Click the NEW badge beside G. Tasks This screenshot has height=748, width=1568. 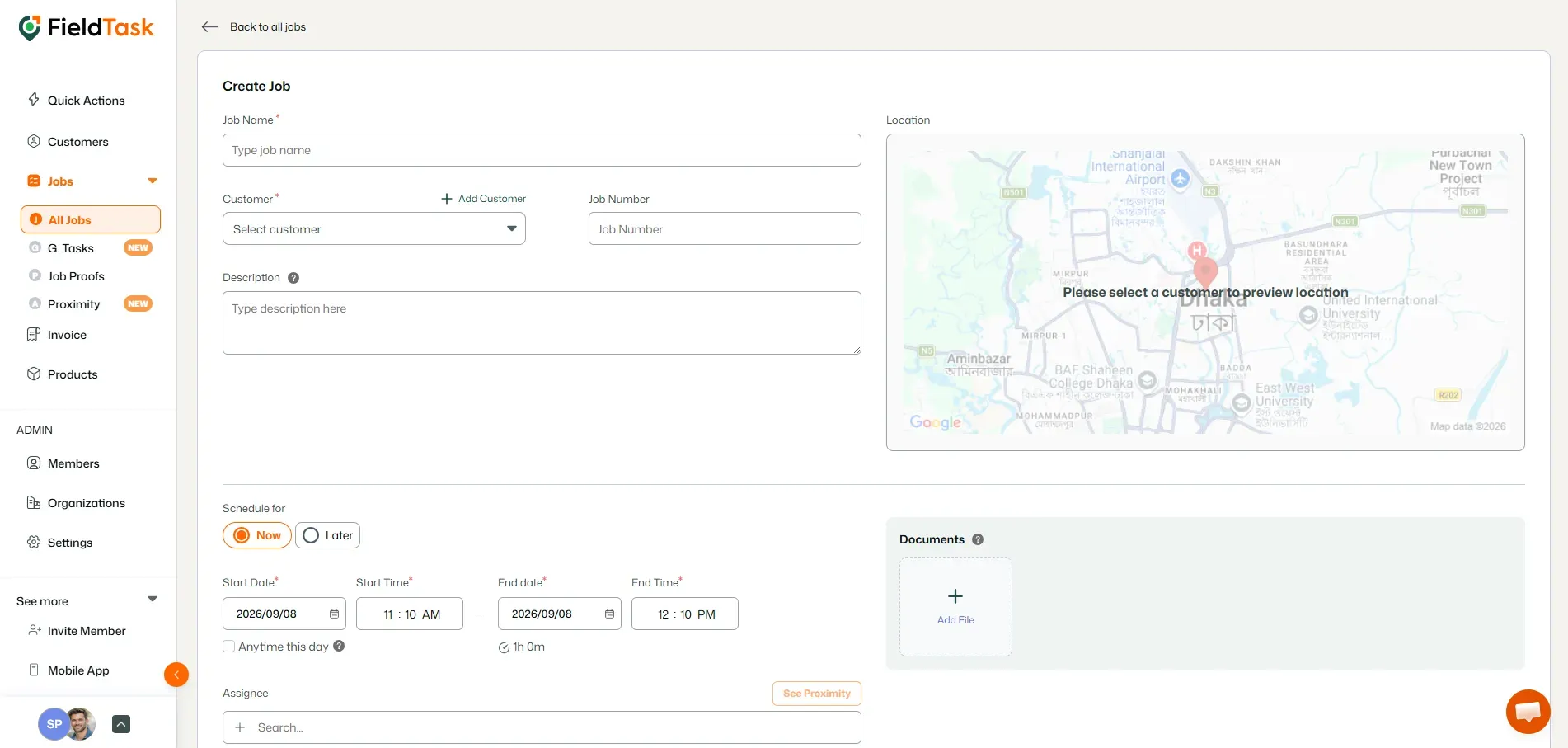tap(138, 248)
